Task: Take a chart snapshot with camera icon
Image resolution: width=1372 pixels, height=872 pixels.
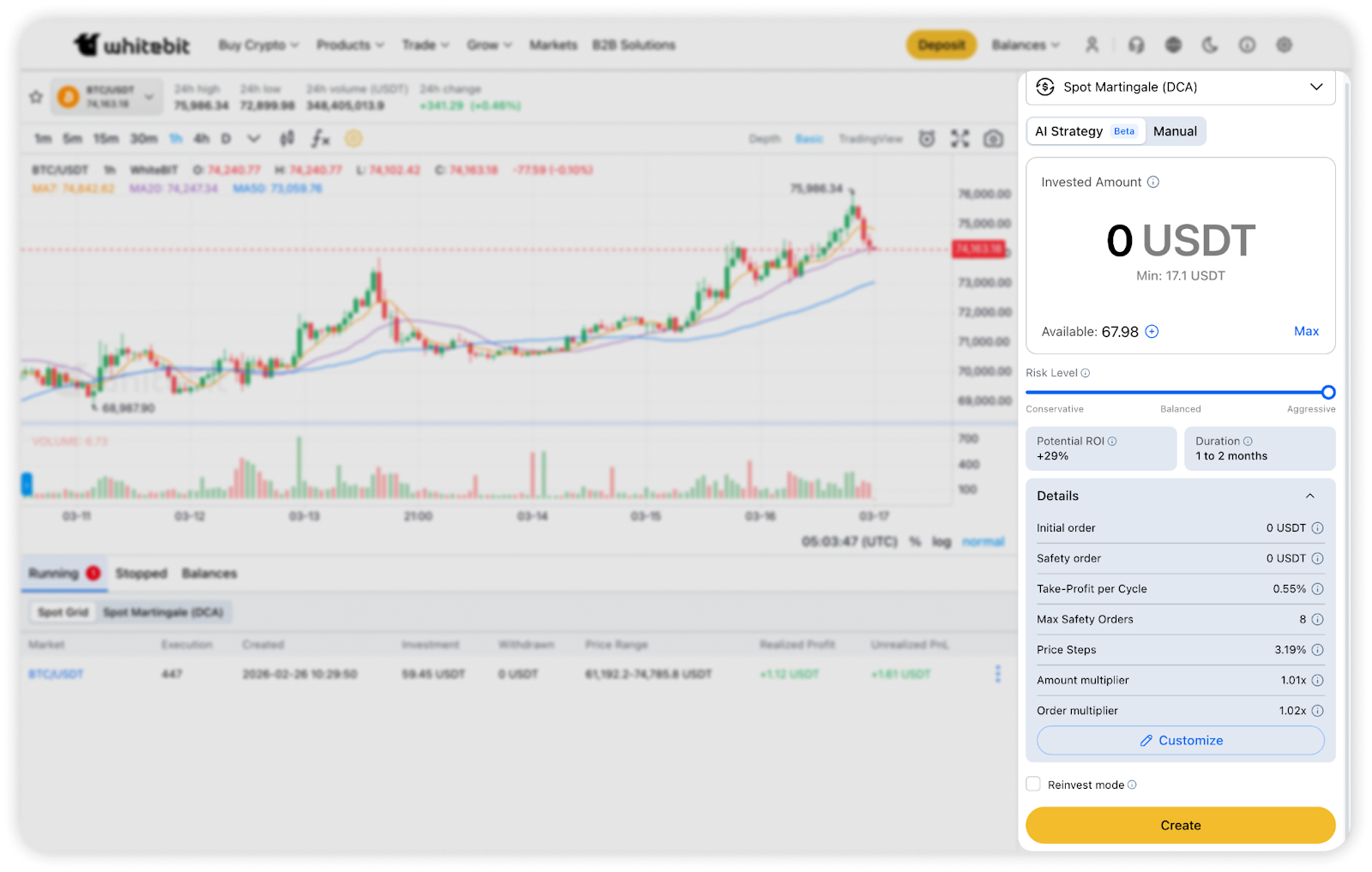Action: tap(993, 139)
